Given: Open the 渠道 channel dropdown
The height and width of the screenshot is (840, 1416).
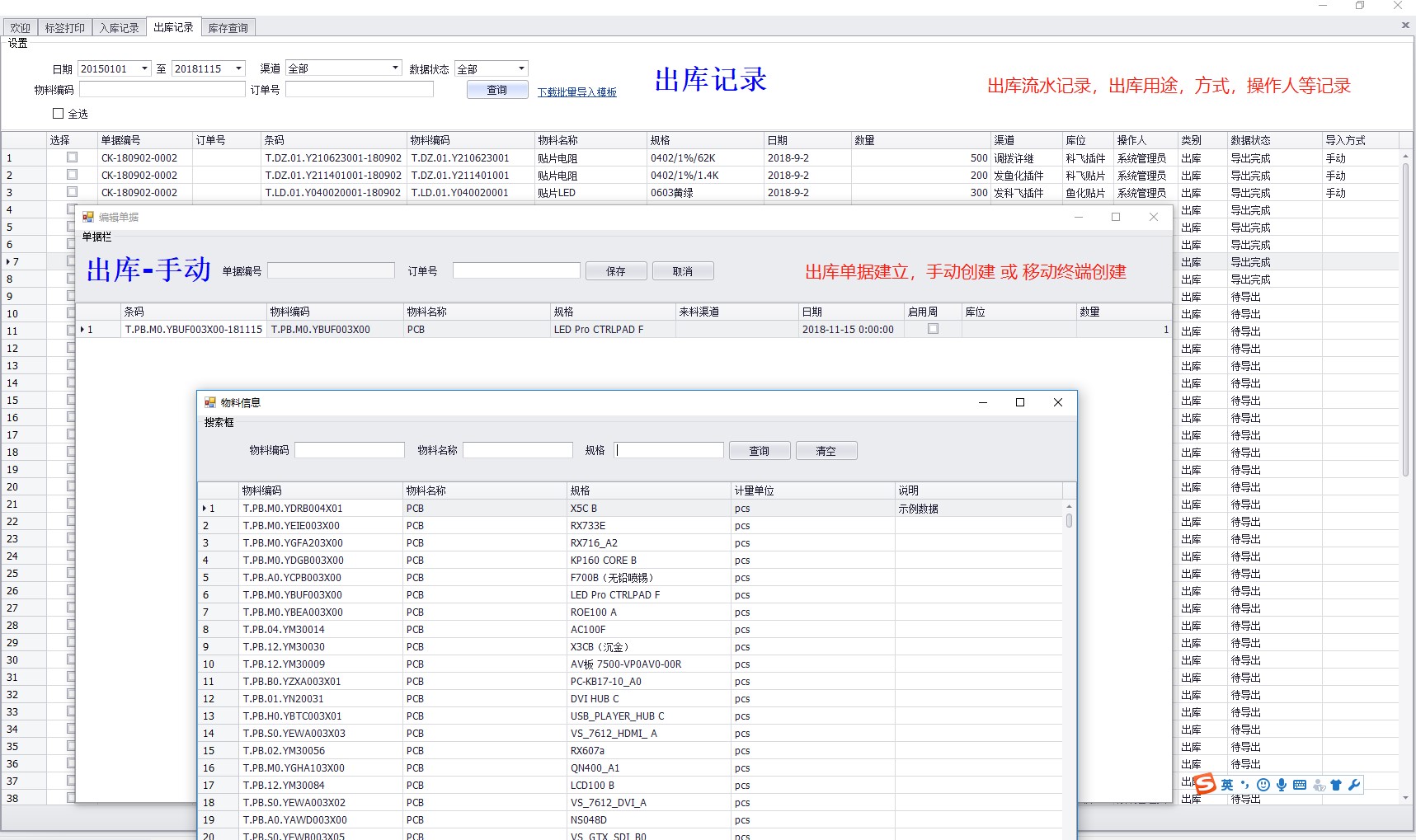Looking at the screenshot, I should (x=395, y=68).
